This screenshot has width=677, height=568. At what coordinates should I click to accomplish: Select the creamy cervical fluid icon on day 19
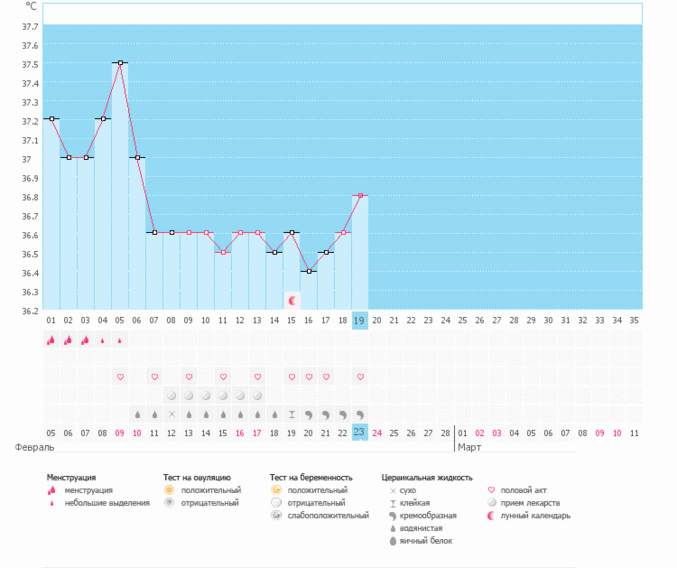[x=360, y=414]
